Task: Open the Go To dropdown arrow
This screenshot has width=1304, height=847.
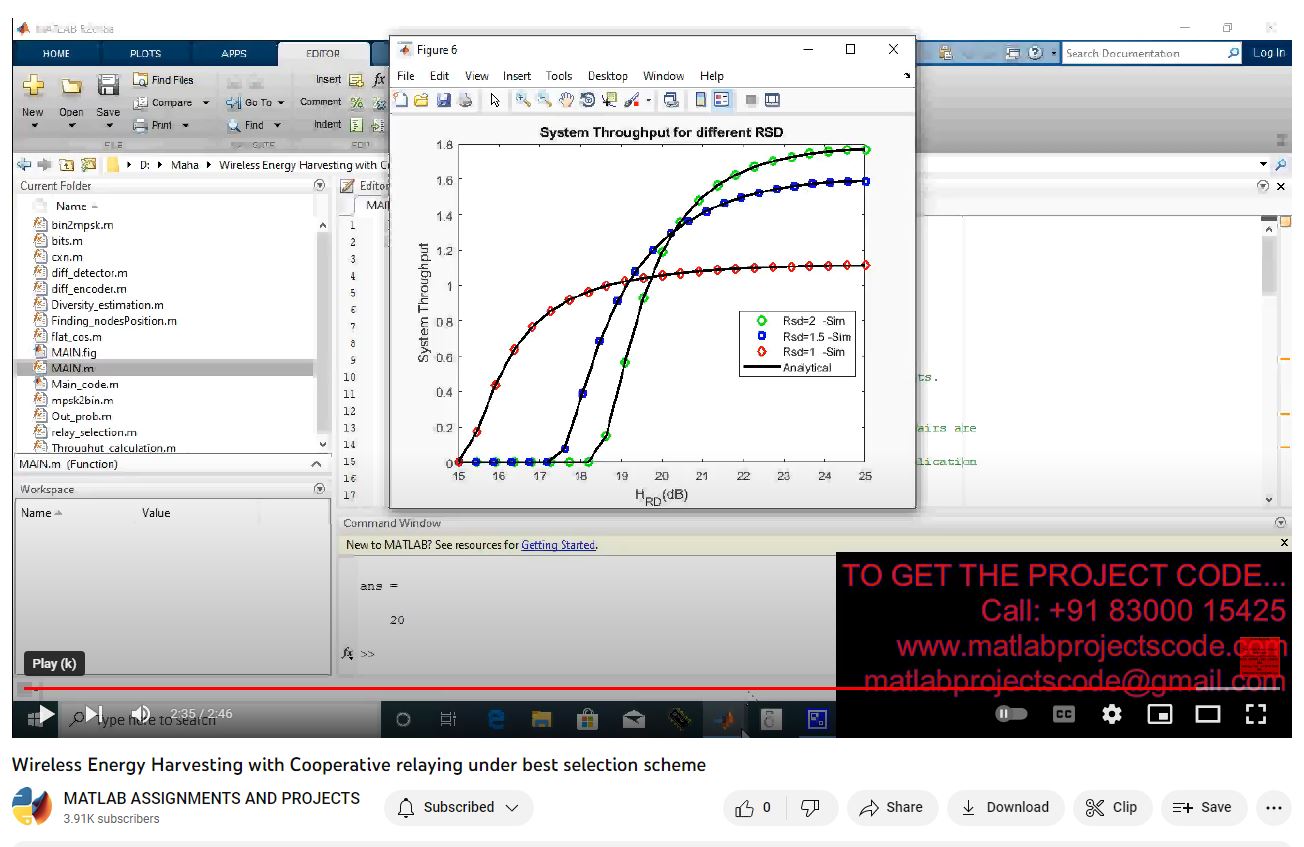Action: (x=281, y=103)
